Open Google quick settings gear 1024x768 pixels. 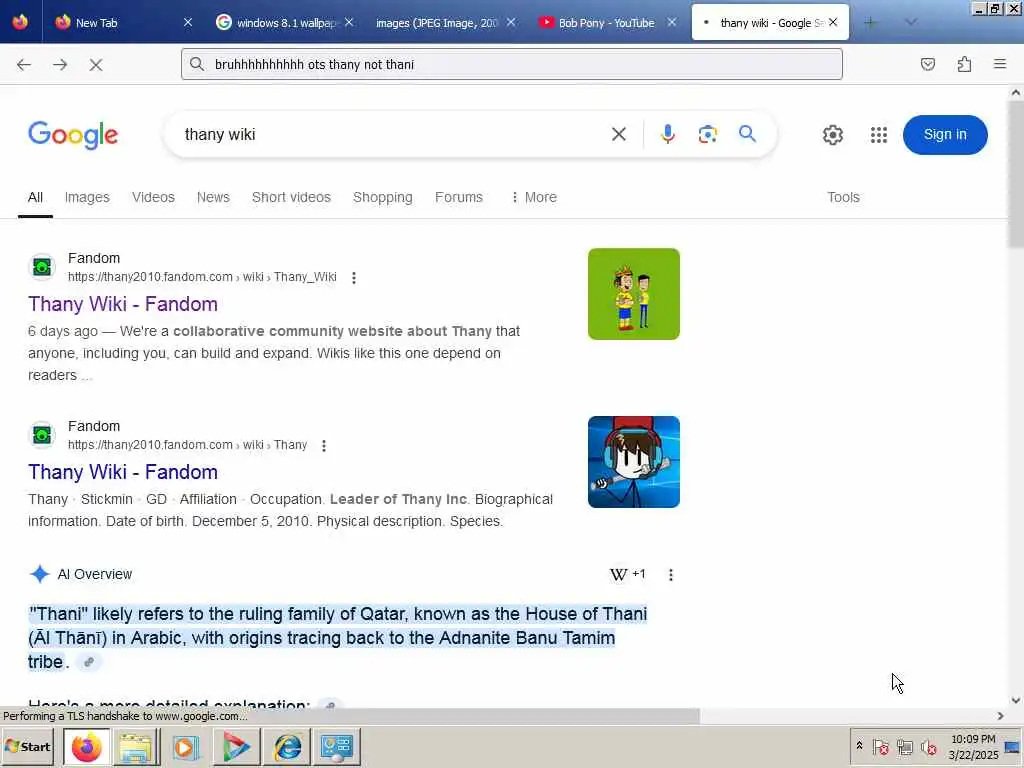click(833, 135)
